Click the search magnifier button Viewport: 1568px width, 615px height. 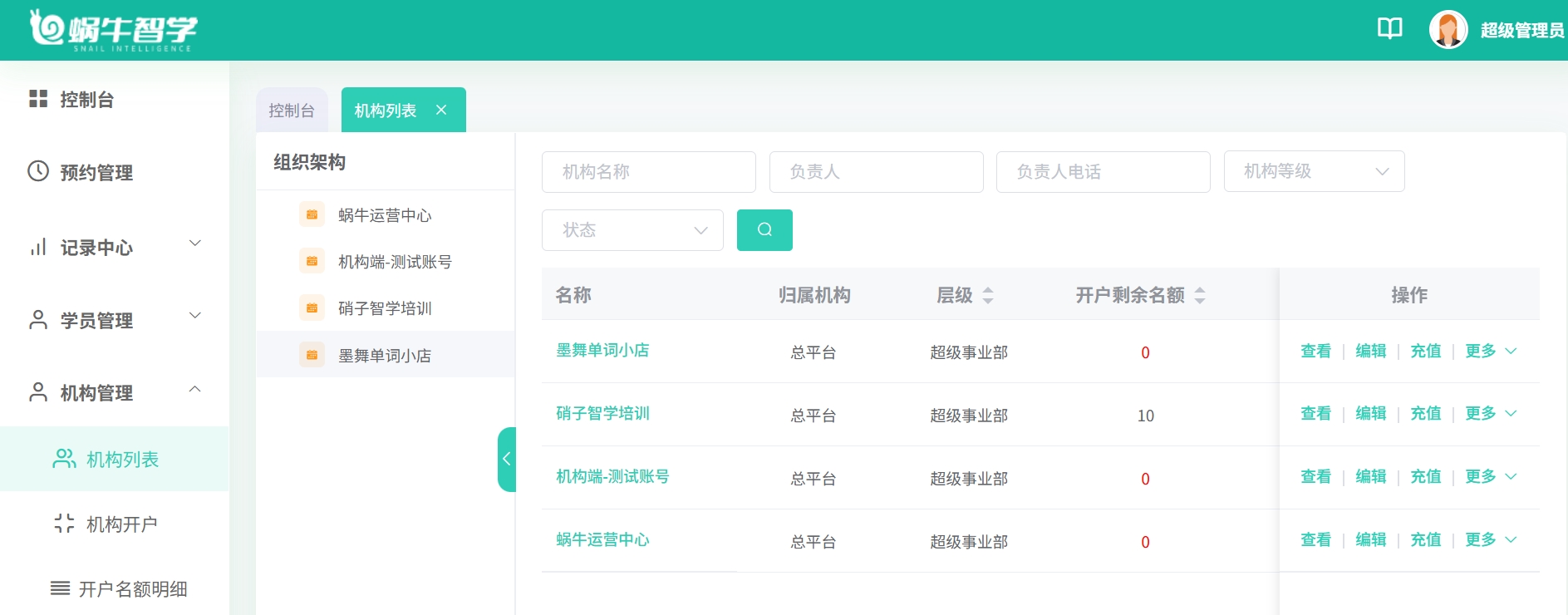tap(764, 230)
